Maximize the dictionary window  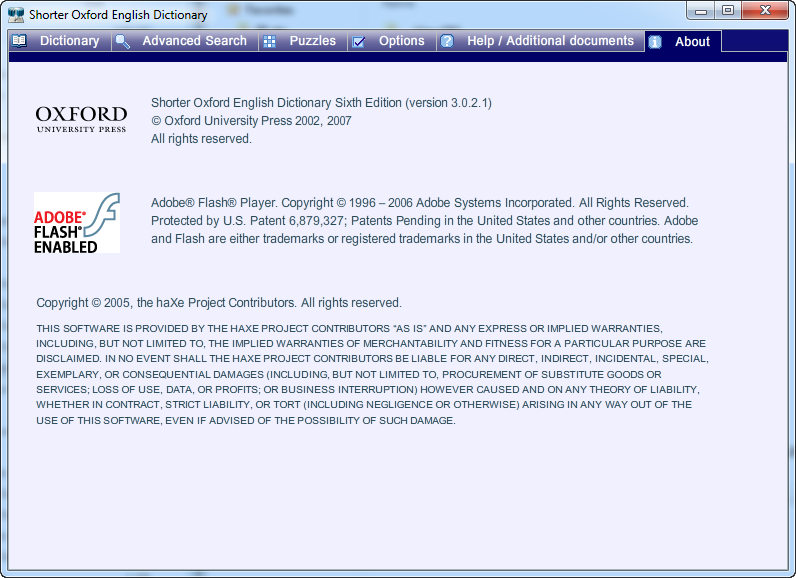[727, 11]
